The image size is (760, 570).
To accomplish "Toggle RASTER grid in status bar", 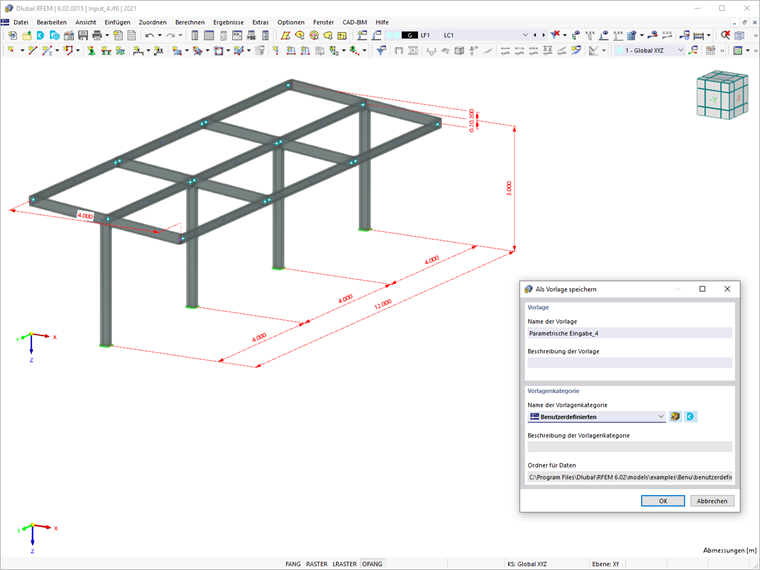I will [x=317, y=564].
